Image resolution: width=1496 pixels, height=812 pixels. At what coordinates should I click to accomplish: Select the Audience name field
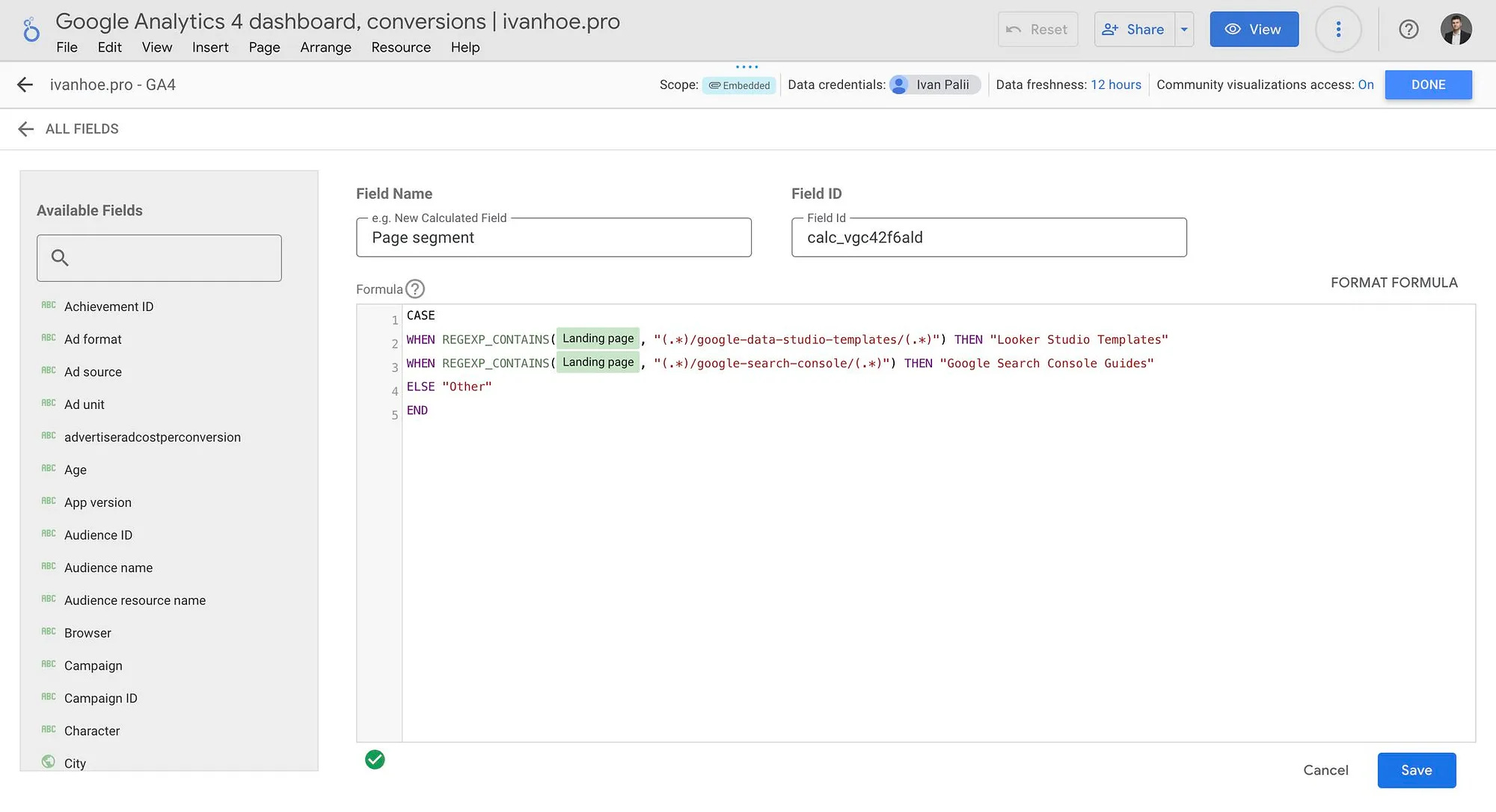point(108,568)
